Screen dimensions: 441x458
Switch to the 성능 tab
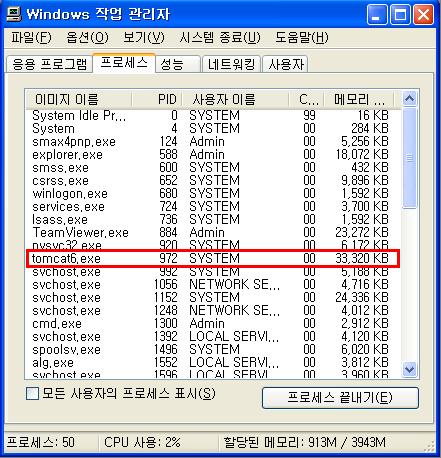178,64
